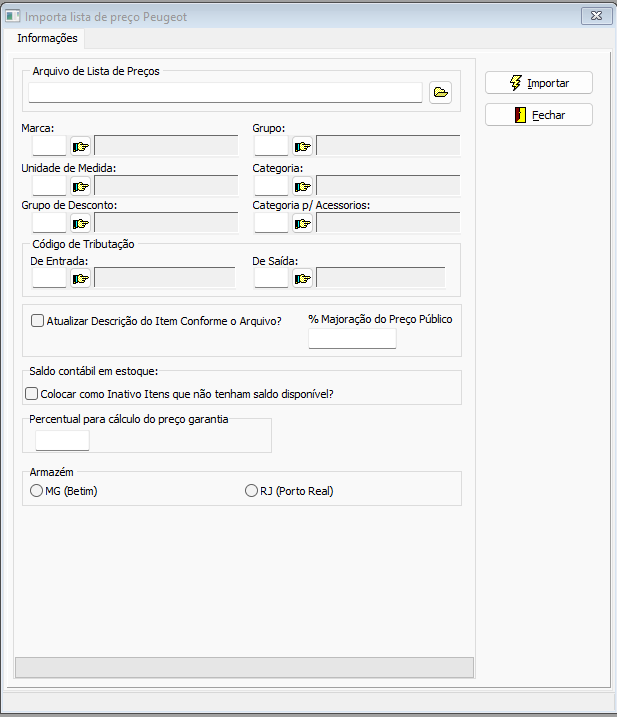The width and height of the screenshot is (617, 717).
Task: Click the Fechar button
Action: [539, 115]
